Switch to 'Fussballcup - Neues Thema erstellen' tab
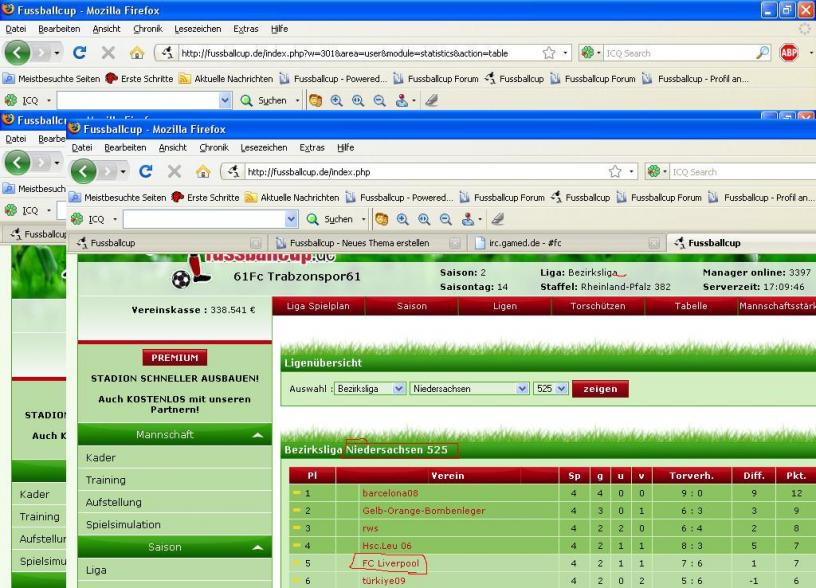This screenshot has height=588, width=816. tap(361, 242)
